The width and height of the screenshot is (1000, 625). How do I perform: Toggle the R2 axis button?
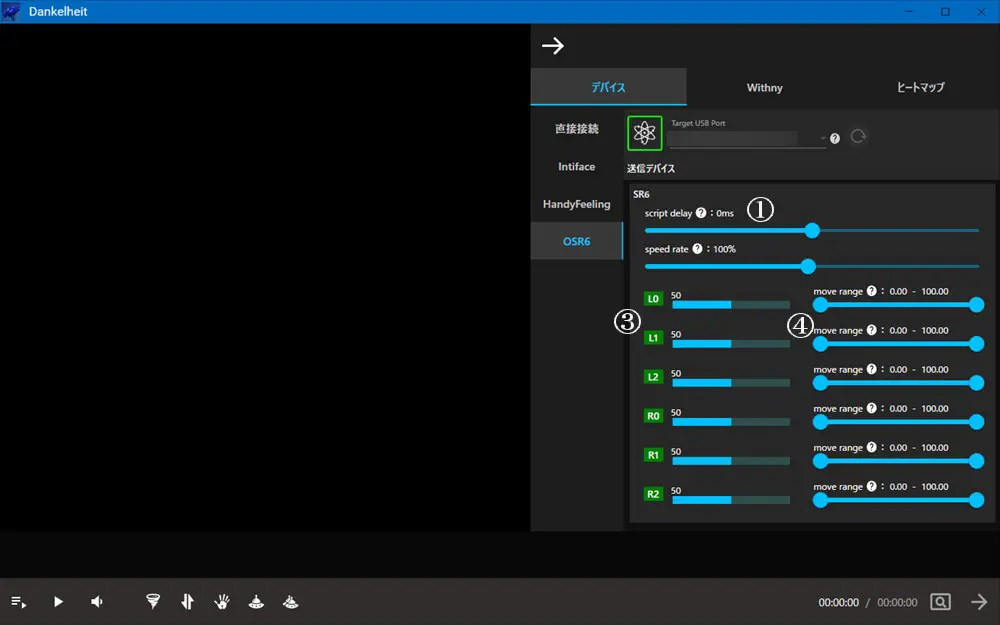point(653,494)
